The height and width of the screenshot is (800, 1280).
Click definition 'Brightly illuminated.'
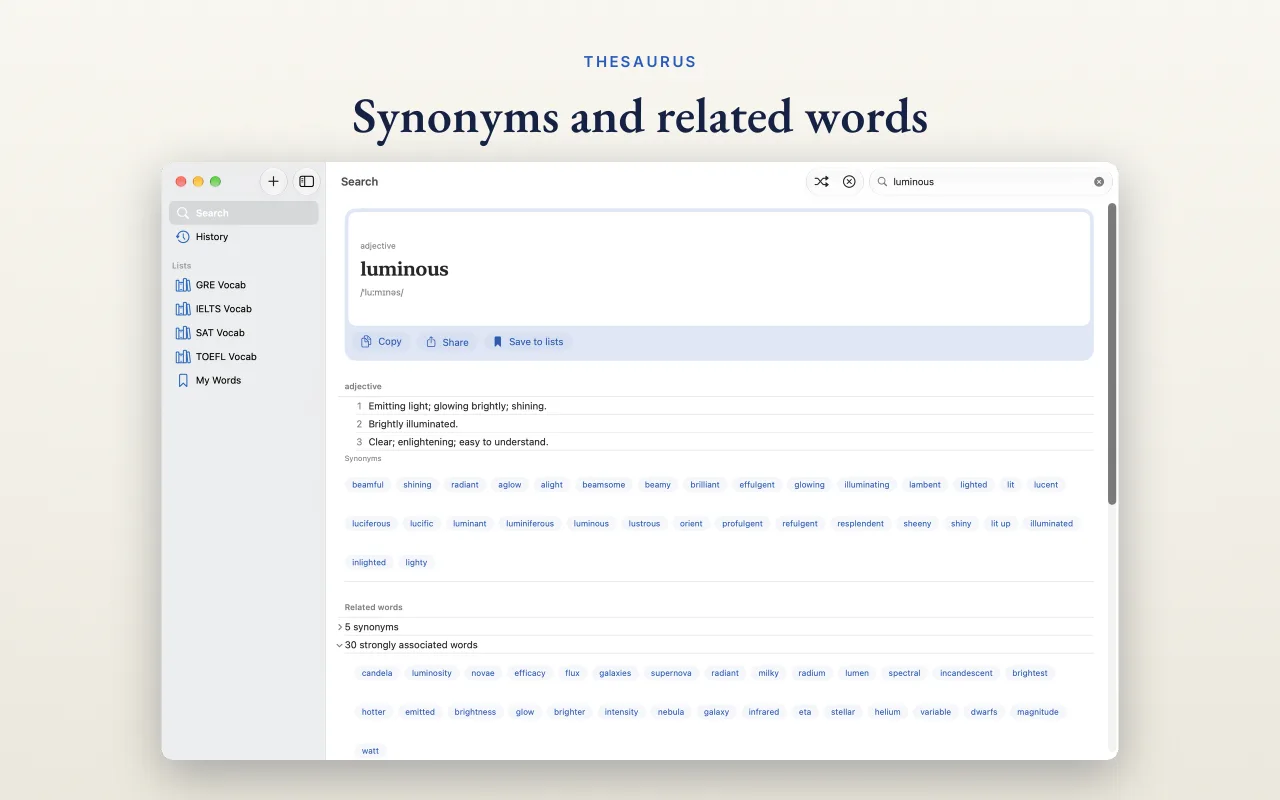pyautogui.click(x=413, y=424)
